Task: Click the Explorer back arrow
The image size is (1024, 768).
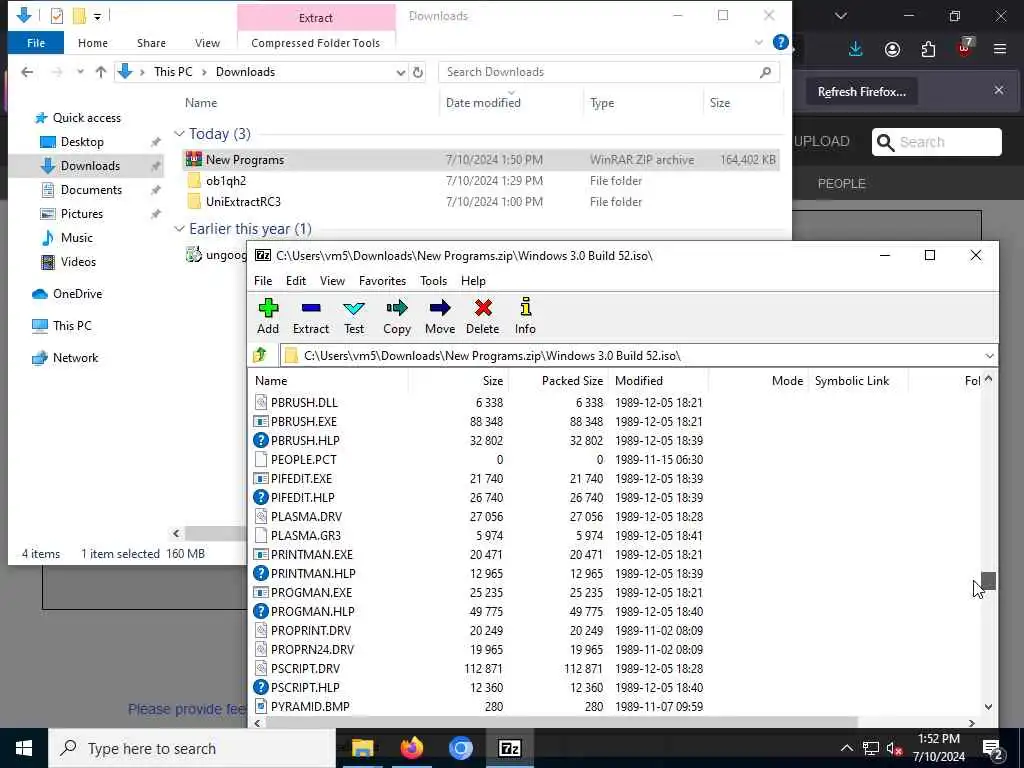Action: click(x=27, y=72)
